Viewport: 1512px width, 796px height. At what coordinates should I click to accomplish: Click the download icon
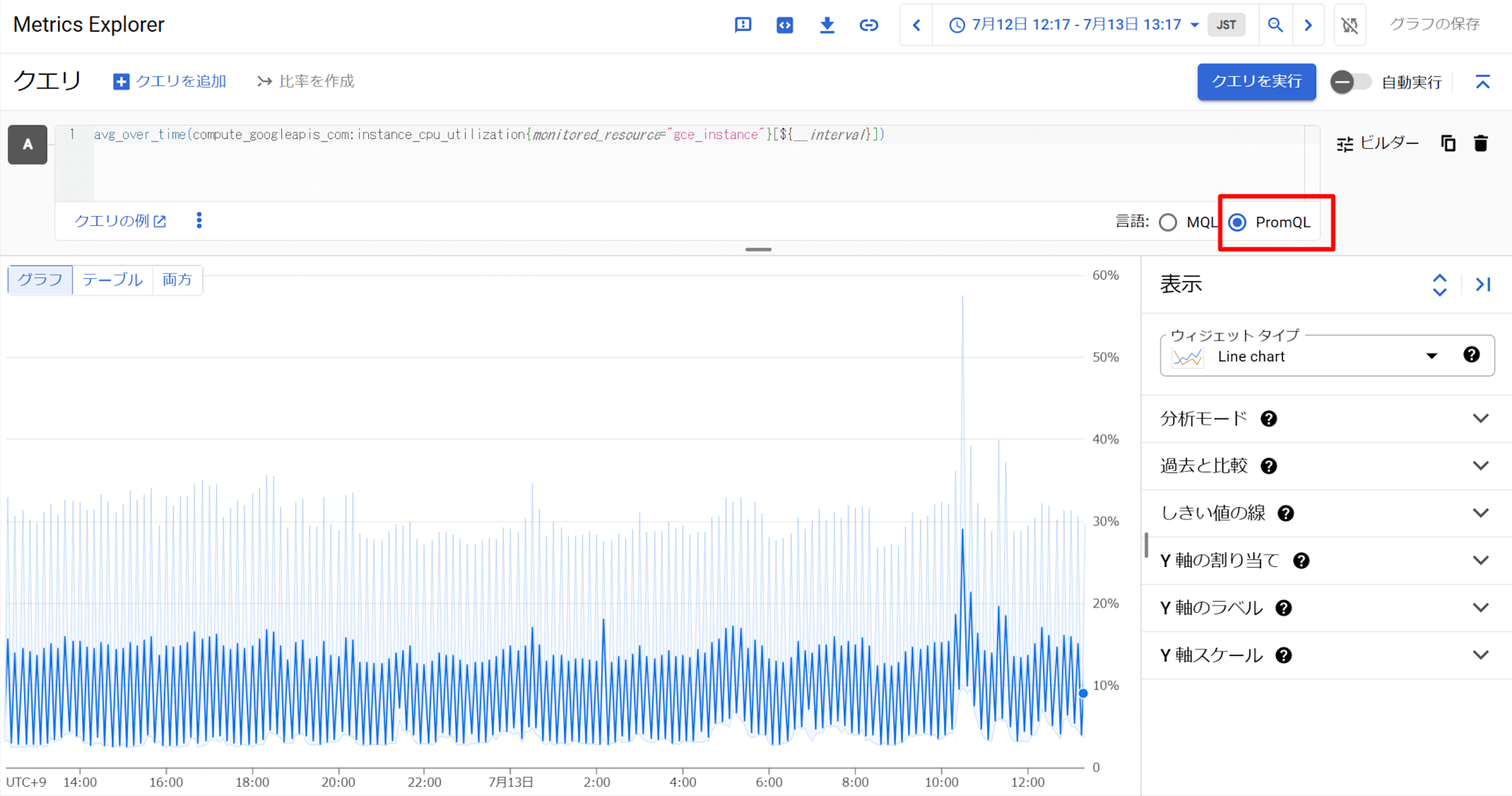(x=827, y=25)
